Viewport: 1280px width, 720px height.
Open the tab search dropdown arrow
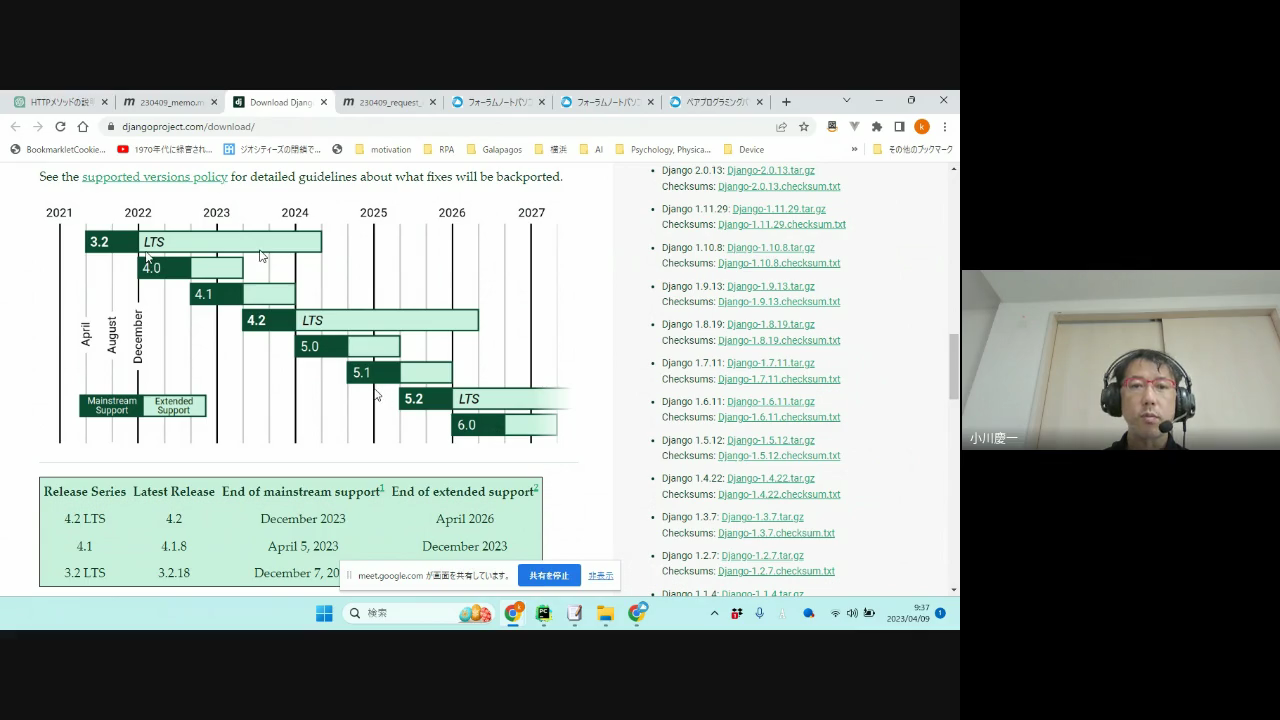846,101
